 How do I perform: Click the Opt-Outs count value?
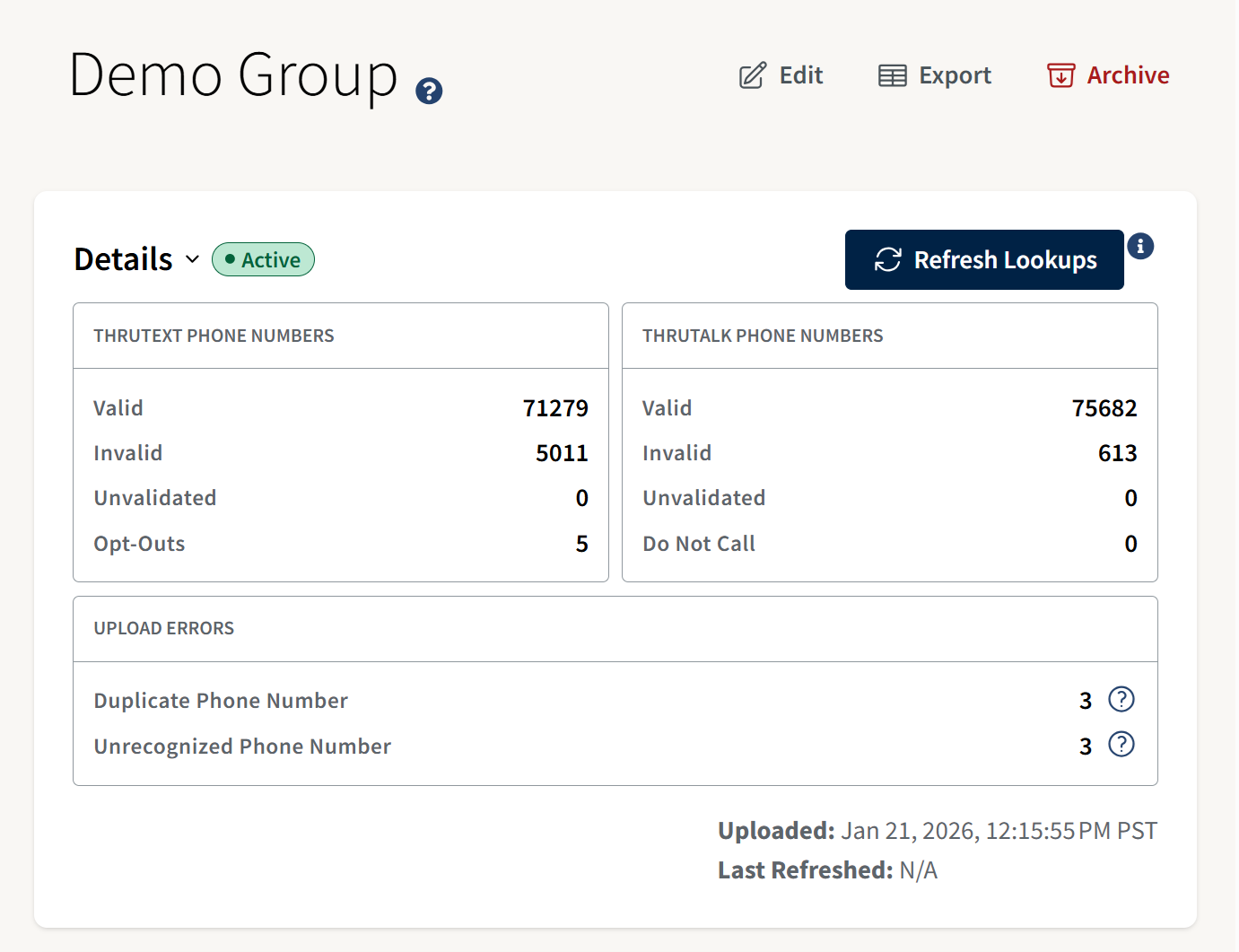pos(582,543)
